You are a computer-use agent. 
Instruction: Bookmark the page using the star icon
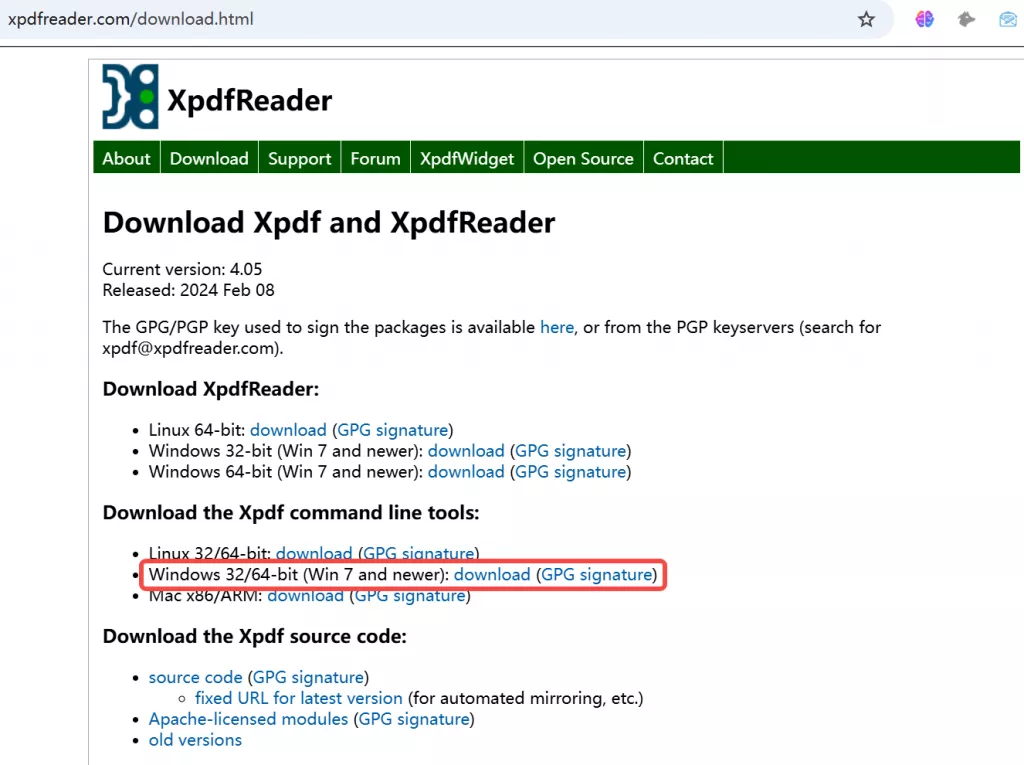(866, 18)
